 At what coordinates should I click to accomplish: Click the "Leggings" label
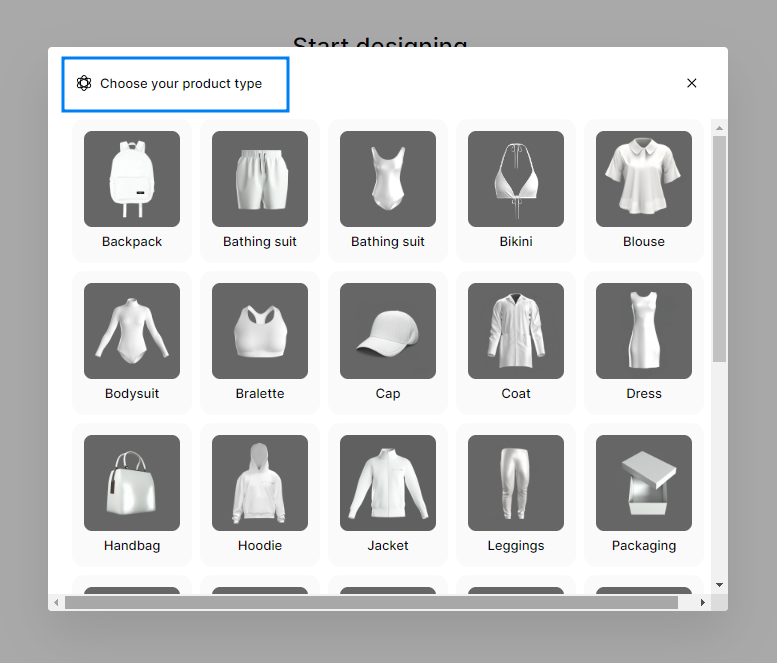tap(516, 546)
